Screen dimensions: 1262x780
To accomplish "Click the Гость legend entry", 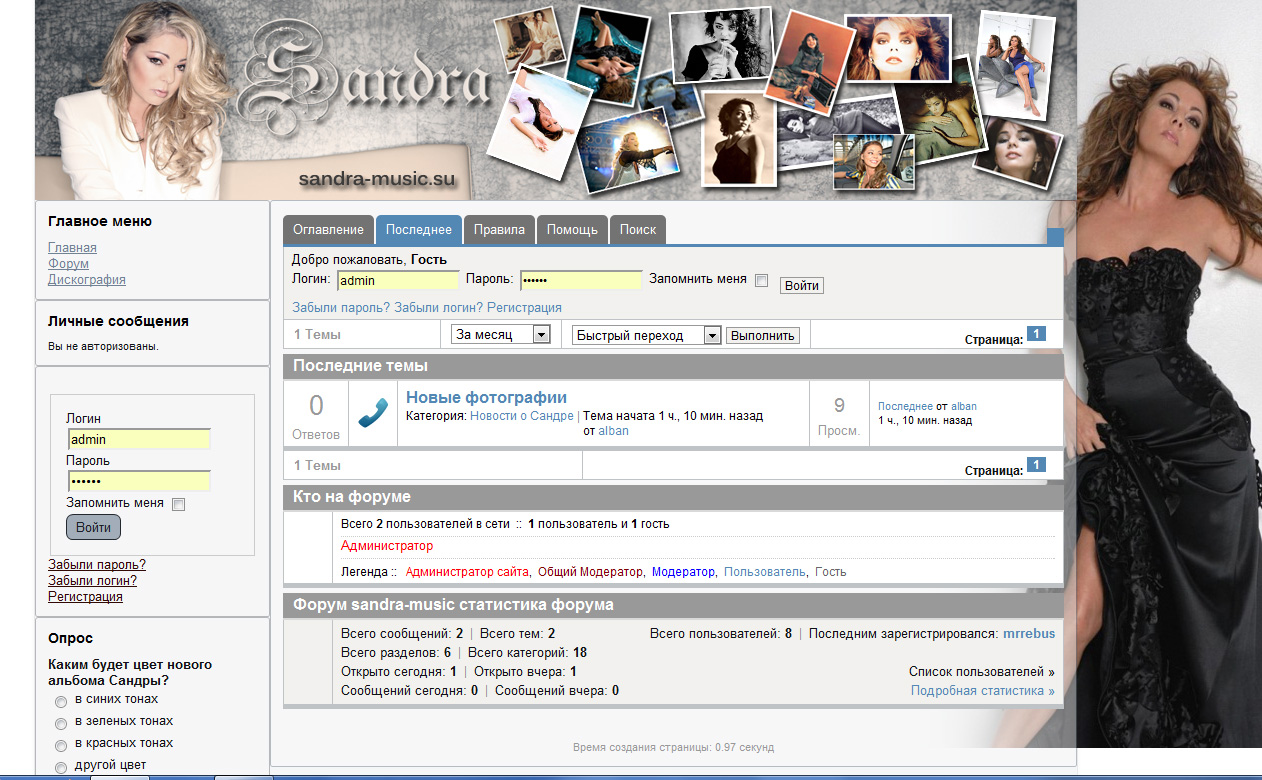I will pyautogui.click(x=830, y=572).
